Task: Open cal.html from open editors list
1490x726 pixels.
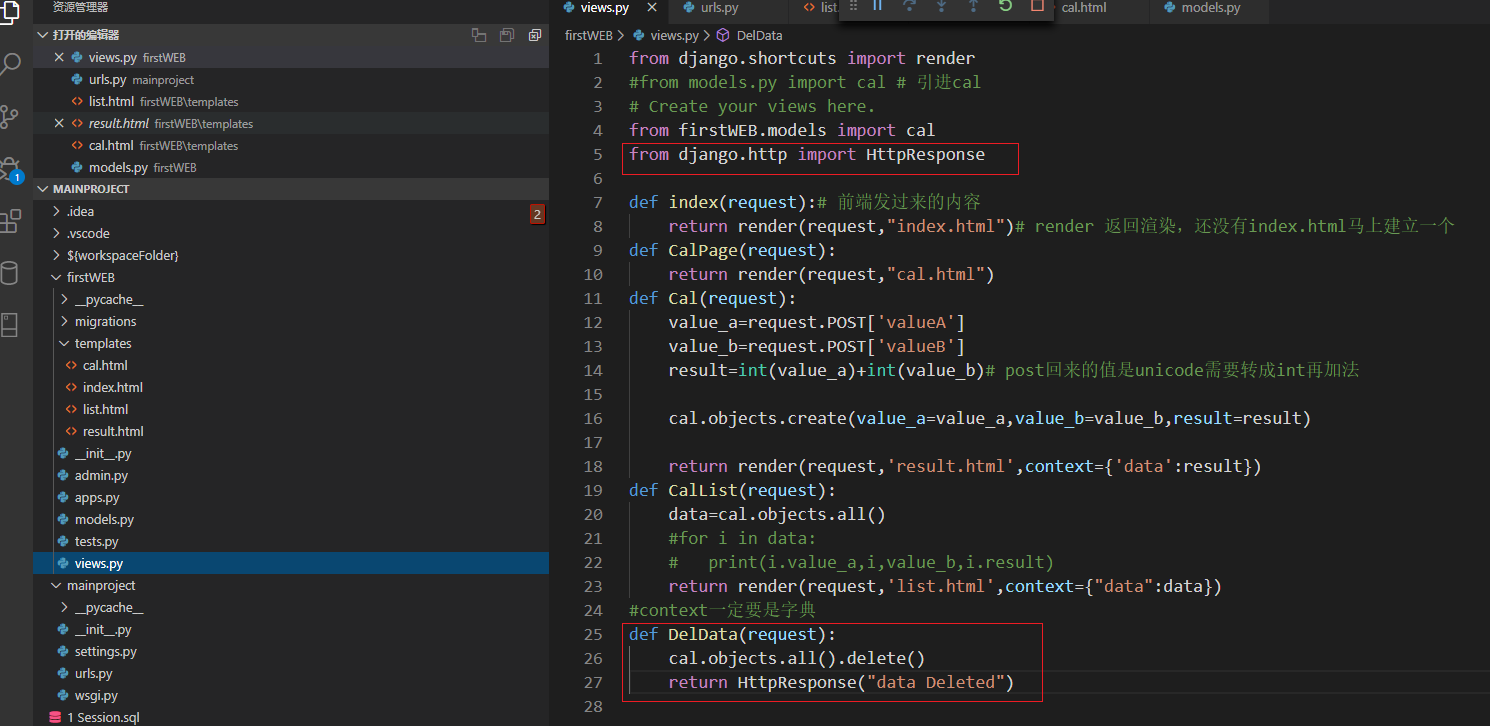Action: click(291, 145)
